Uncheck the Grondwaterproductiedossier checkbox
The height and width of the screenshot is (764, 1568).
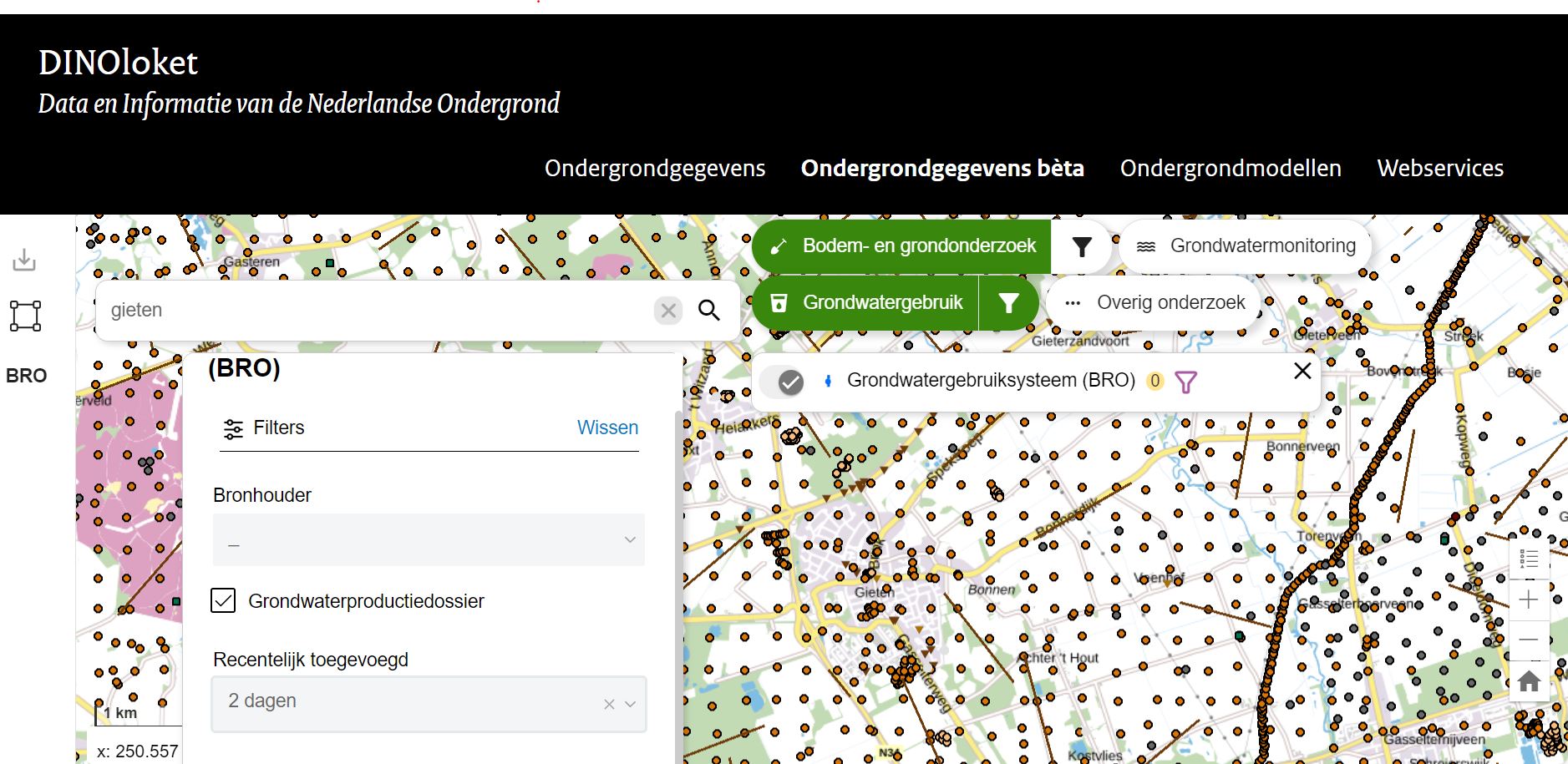223,600
